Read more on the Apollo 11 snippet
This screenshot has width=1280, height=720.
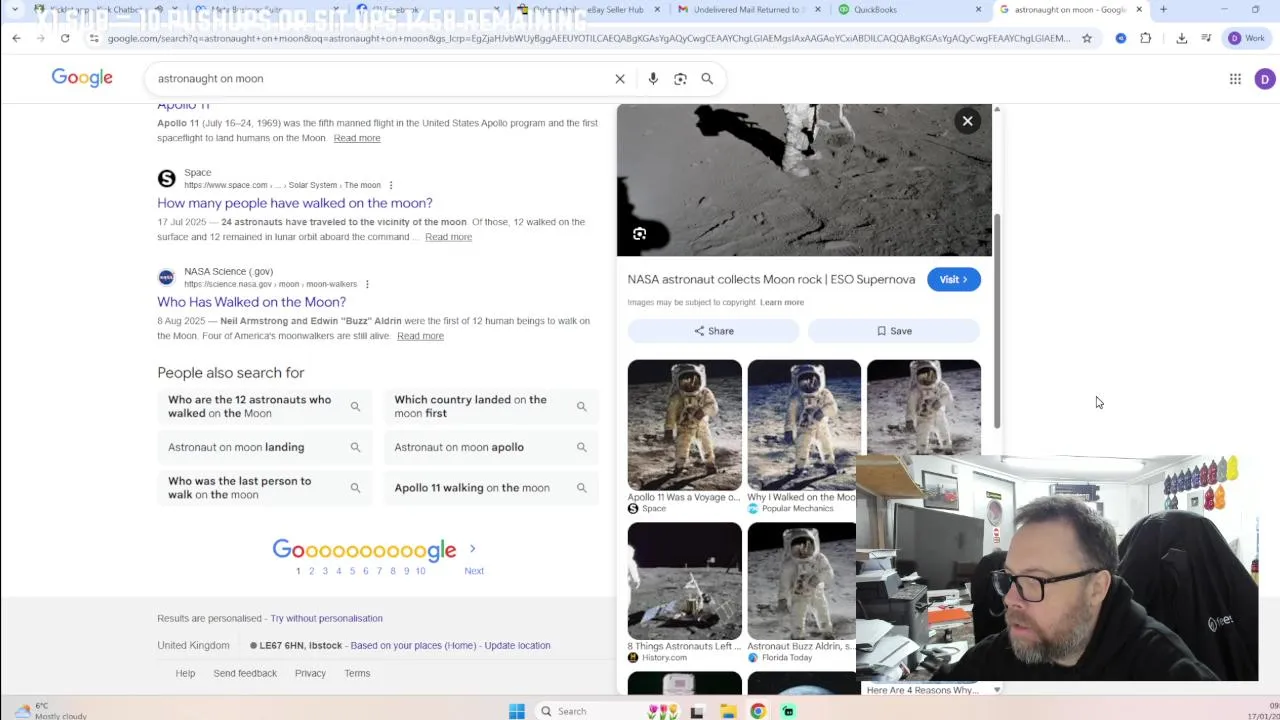357,138
